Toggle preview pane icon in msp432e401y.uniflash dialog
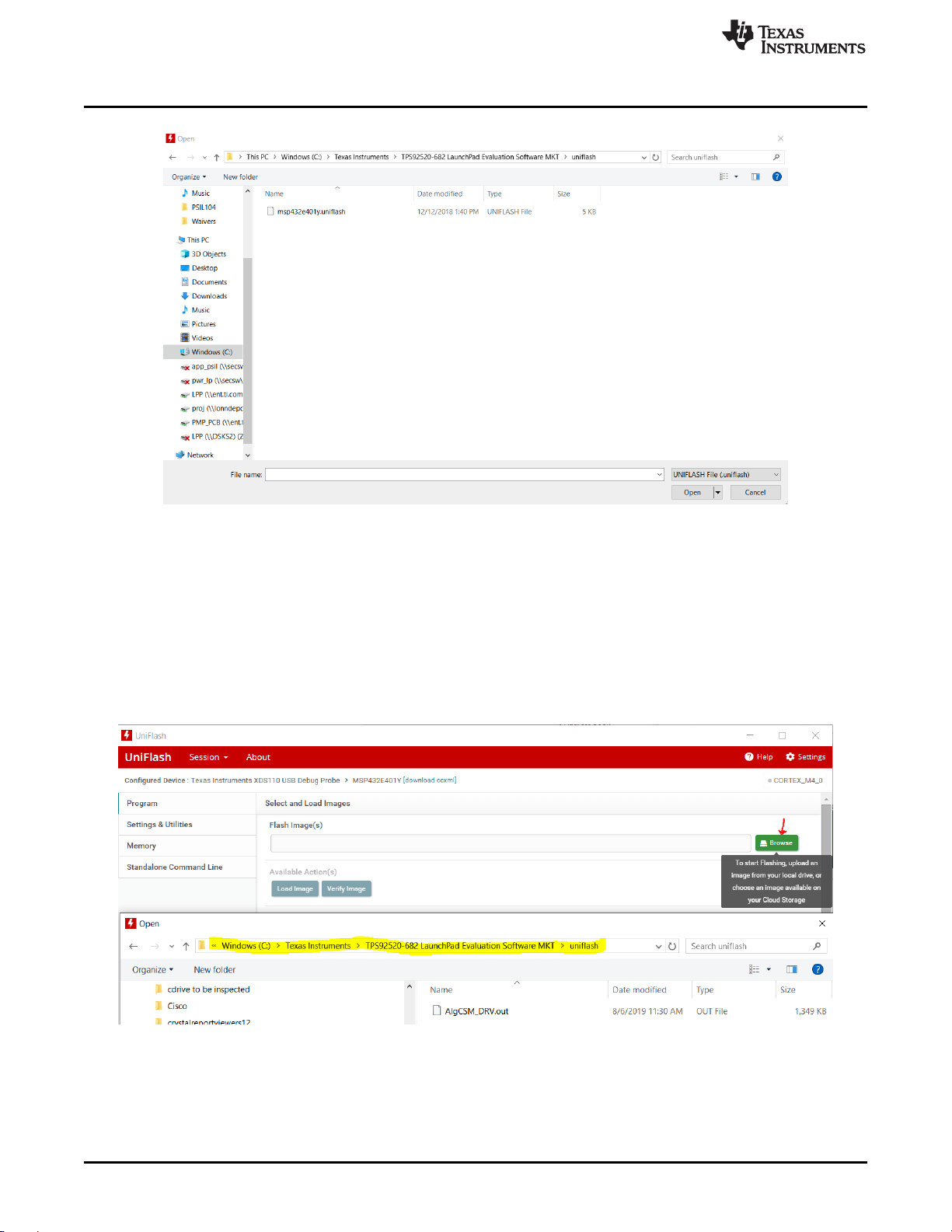This screenshot has width=952, height=1232. [x=755, y=176]
